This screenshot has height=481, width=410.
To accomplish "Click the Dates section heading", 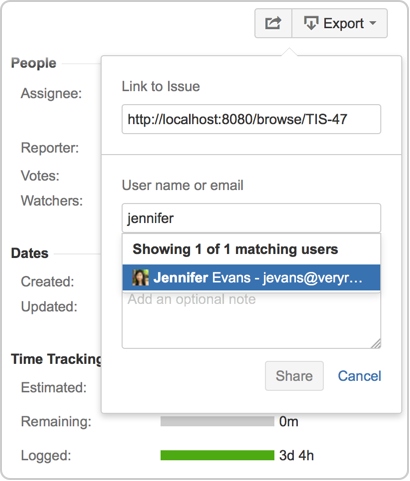I will [30, 253].
